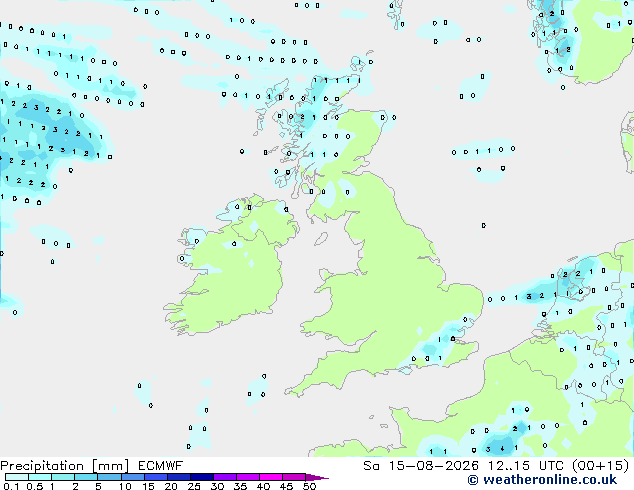
Task: Choose the 25–30 mm dark blue swatch
Action: tap(201, 477)
